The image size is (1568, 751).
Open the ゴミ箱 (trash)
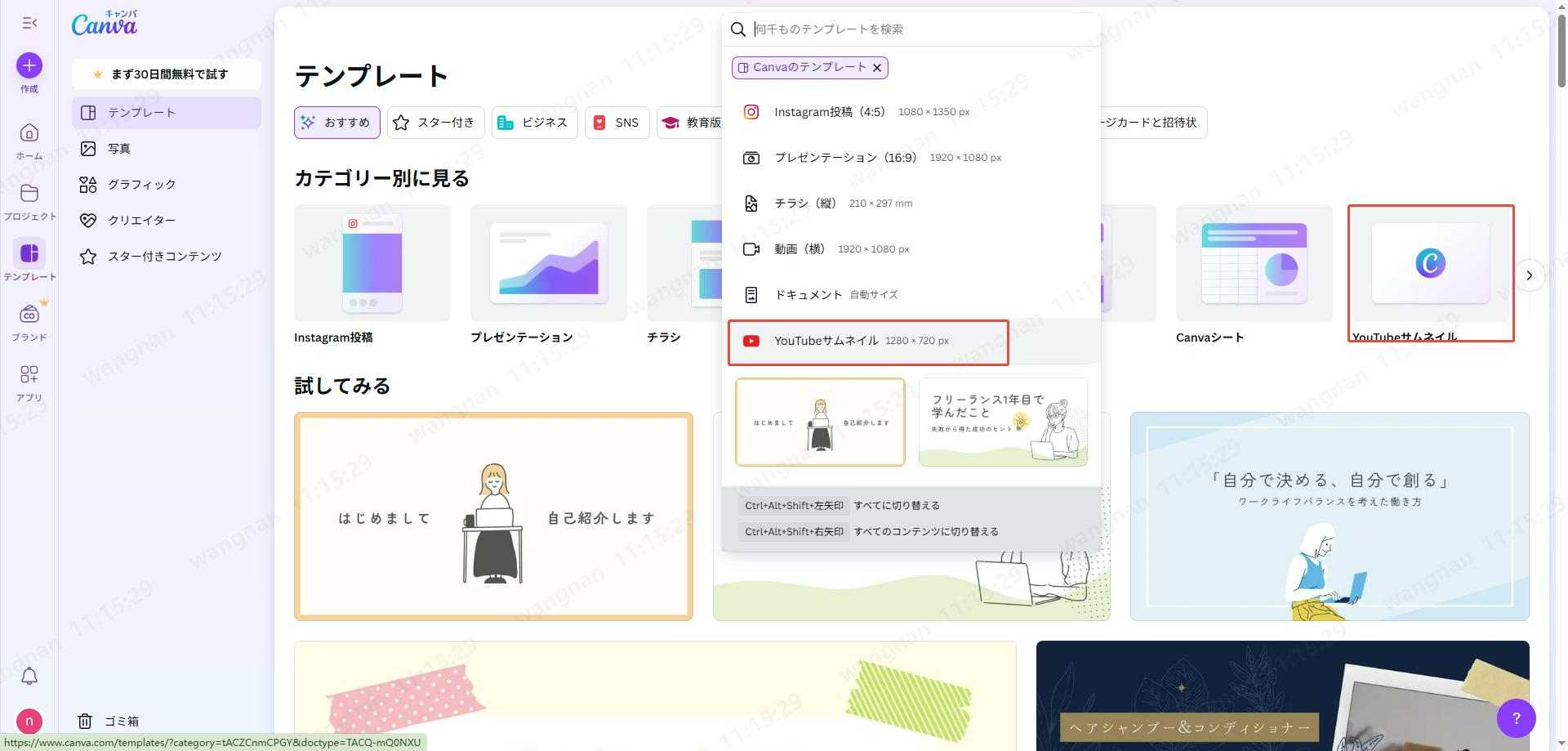120,721
